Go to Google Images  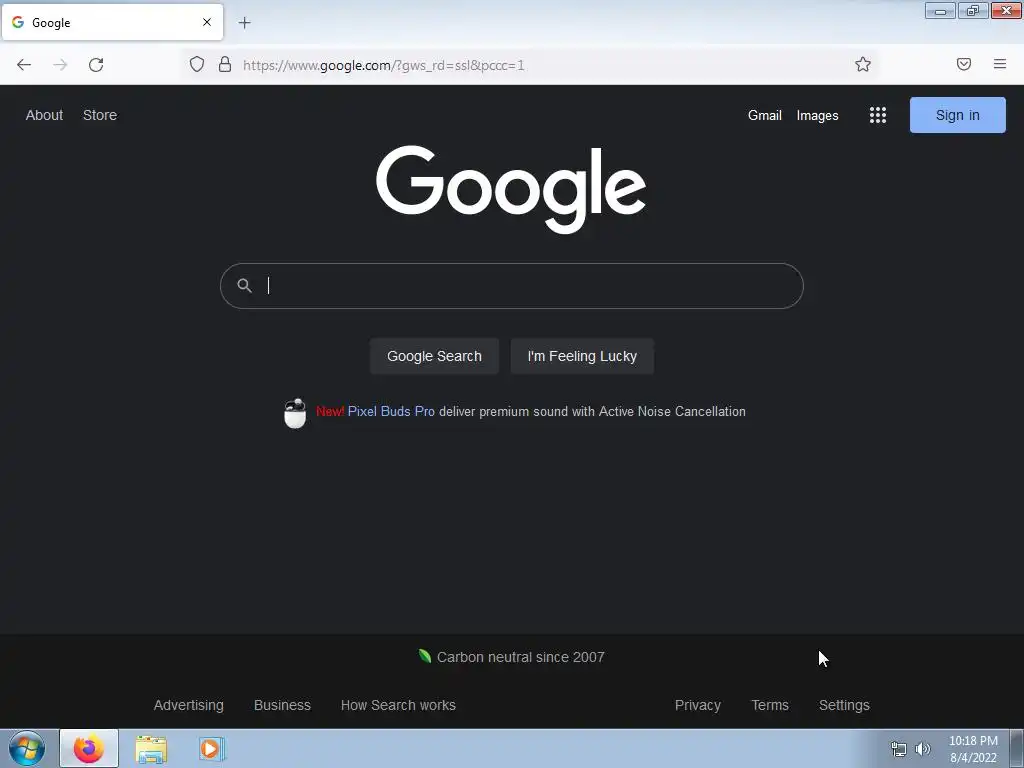(x=817, y=116)
